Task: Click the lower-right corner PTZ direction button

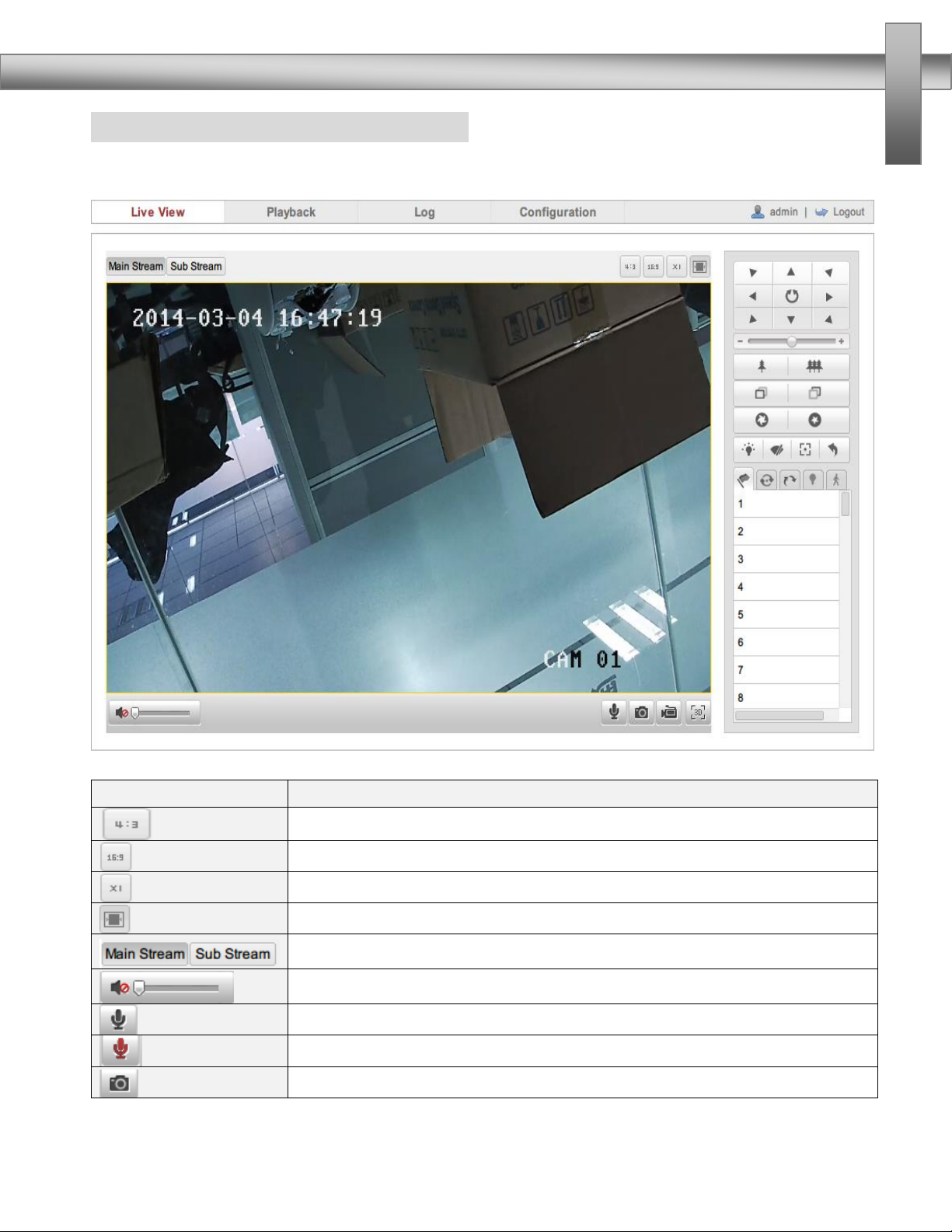Action: (x=830, y=319)
